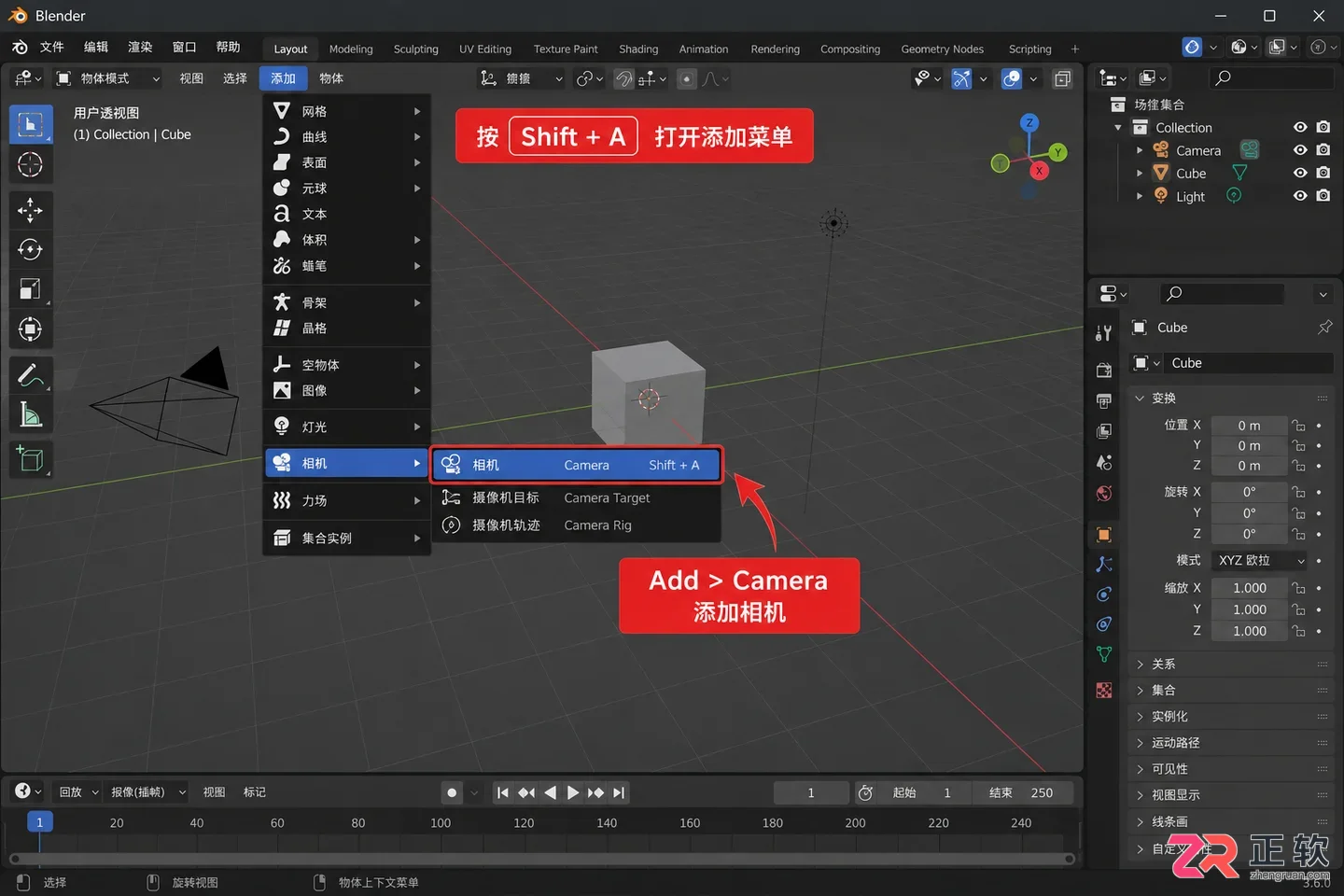Select the 3D cursor tool
1344x896 pixels.
30,164
